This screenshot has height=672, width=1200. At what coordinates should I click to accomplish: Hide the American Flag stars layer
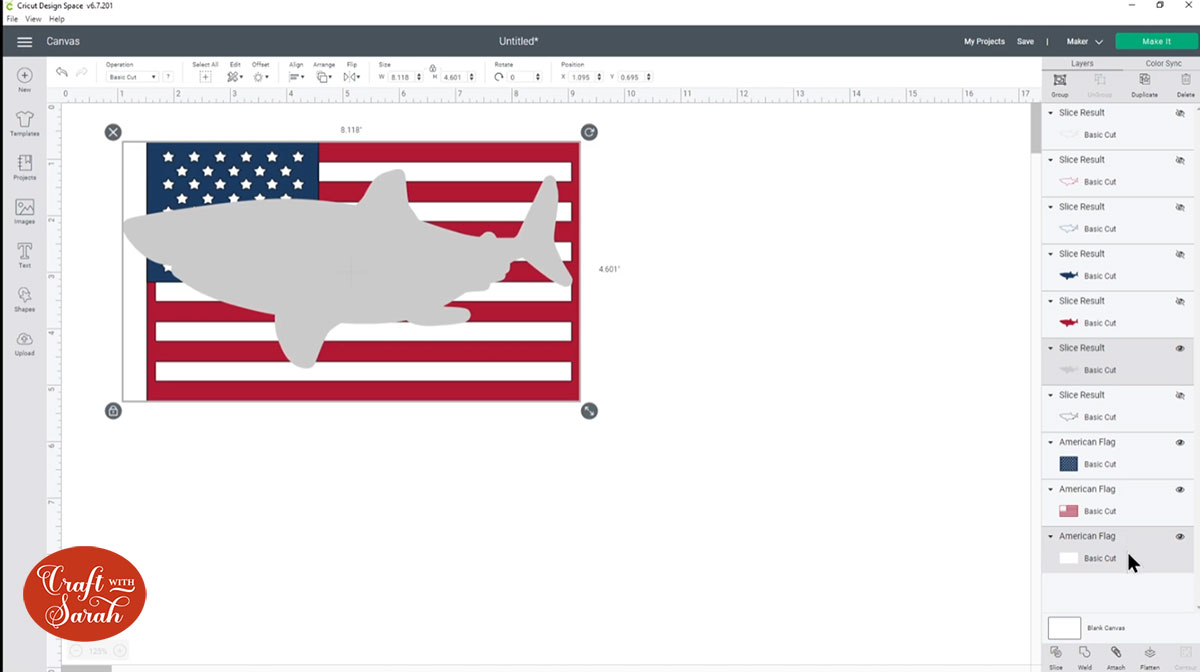click(x=1180, y=442)
